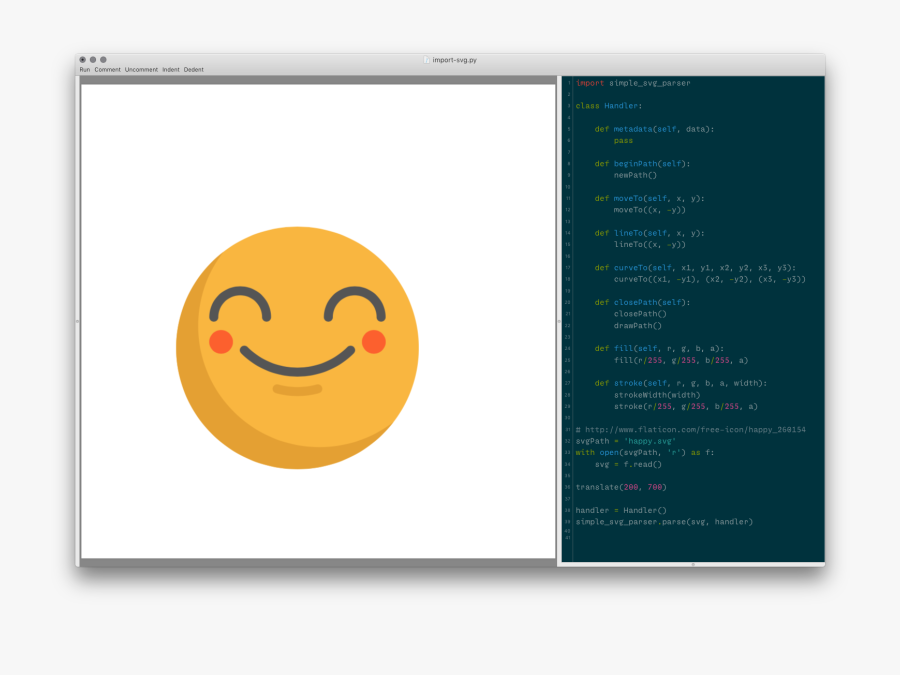Close the window with the leftmost title bar button
Image resolution: width=900 pixels, height=675 pixels.
(x=83, y=60)
